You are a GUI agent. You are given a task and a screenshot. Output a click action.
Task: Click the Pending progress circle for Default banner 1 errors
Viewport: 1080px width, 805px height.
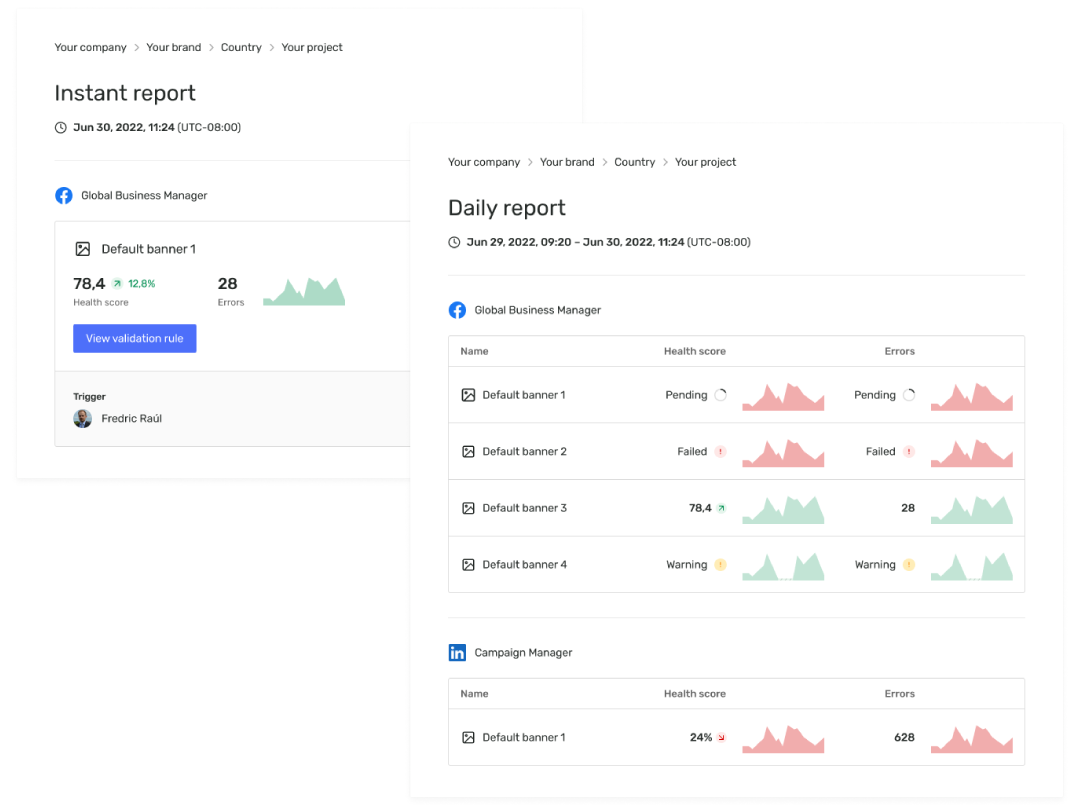[x=908, y=394]
